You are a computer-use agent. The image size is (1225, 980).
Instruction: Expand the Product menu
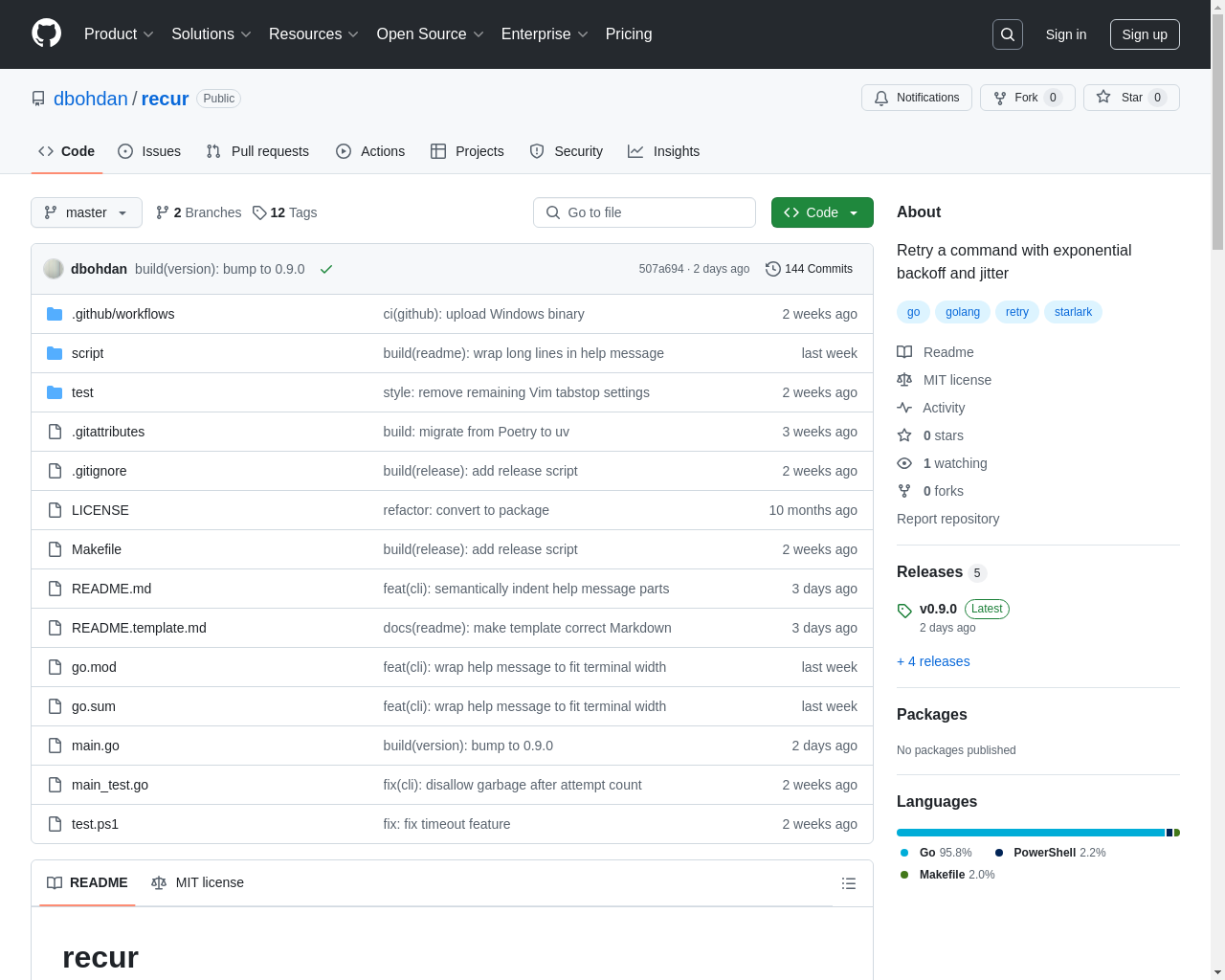coord(119,34)
